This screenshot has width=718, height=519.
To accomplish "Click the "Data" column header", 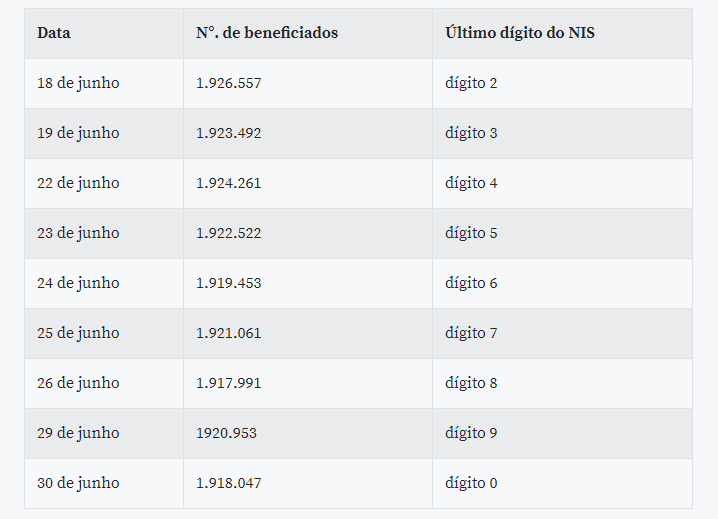I will click(54, 33).
